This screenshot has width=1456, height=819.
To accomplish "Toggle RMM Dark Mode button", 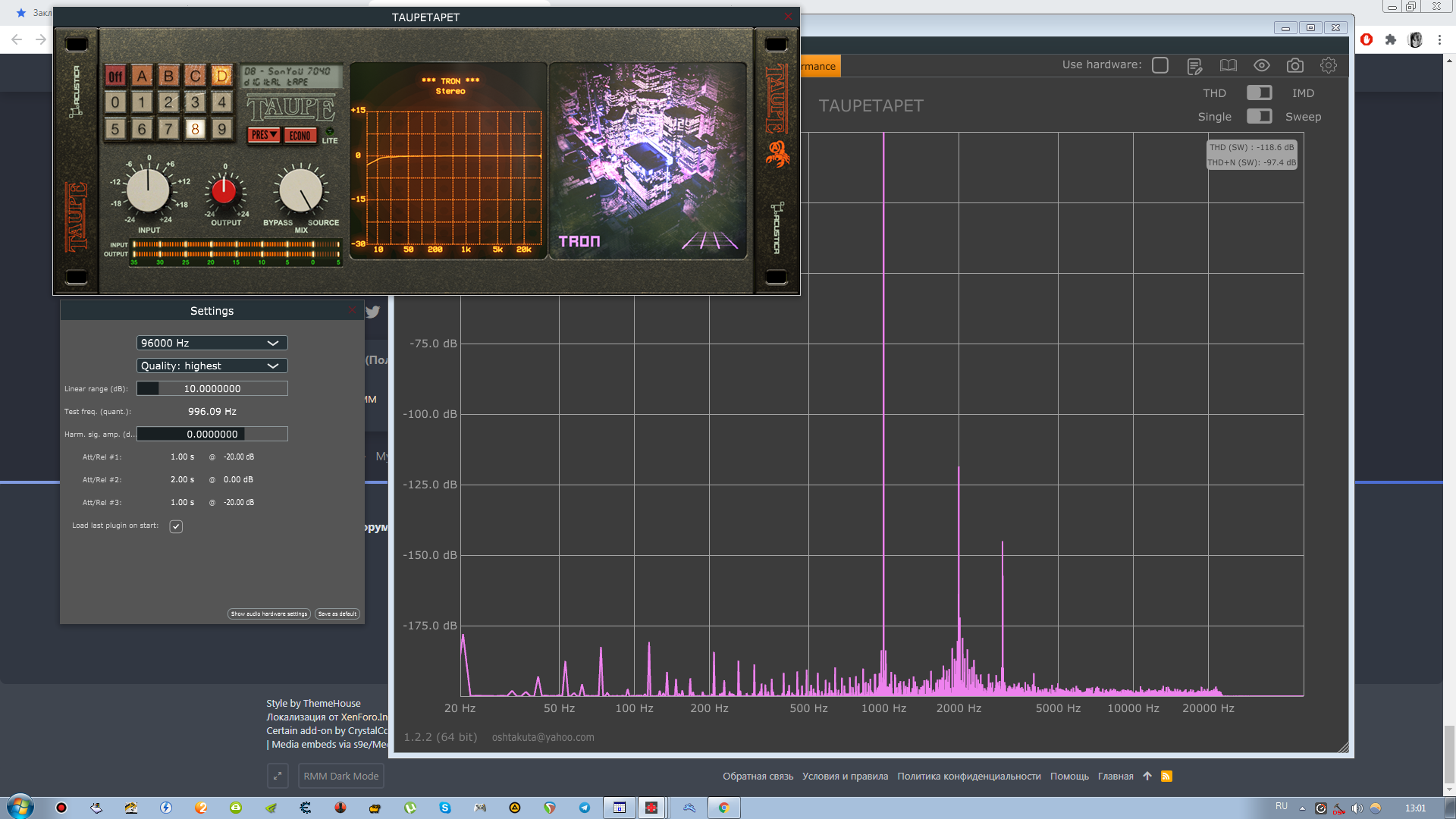I will [x=341, y=776].
